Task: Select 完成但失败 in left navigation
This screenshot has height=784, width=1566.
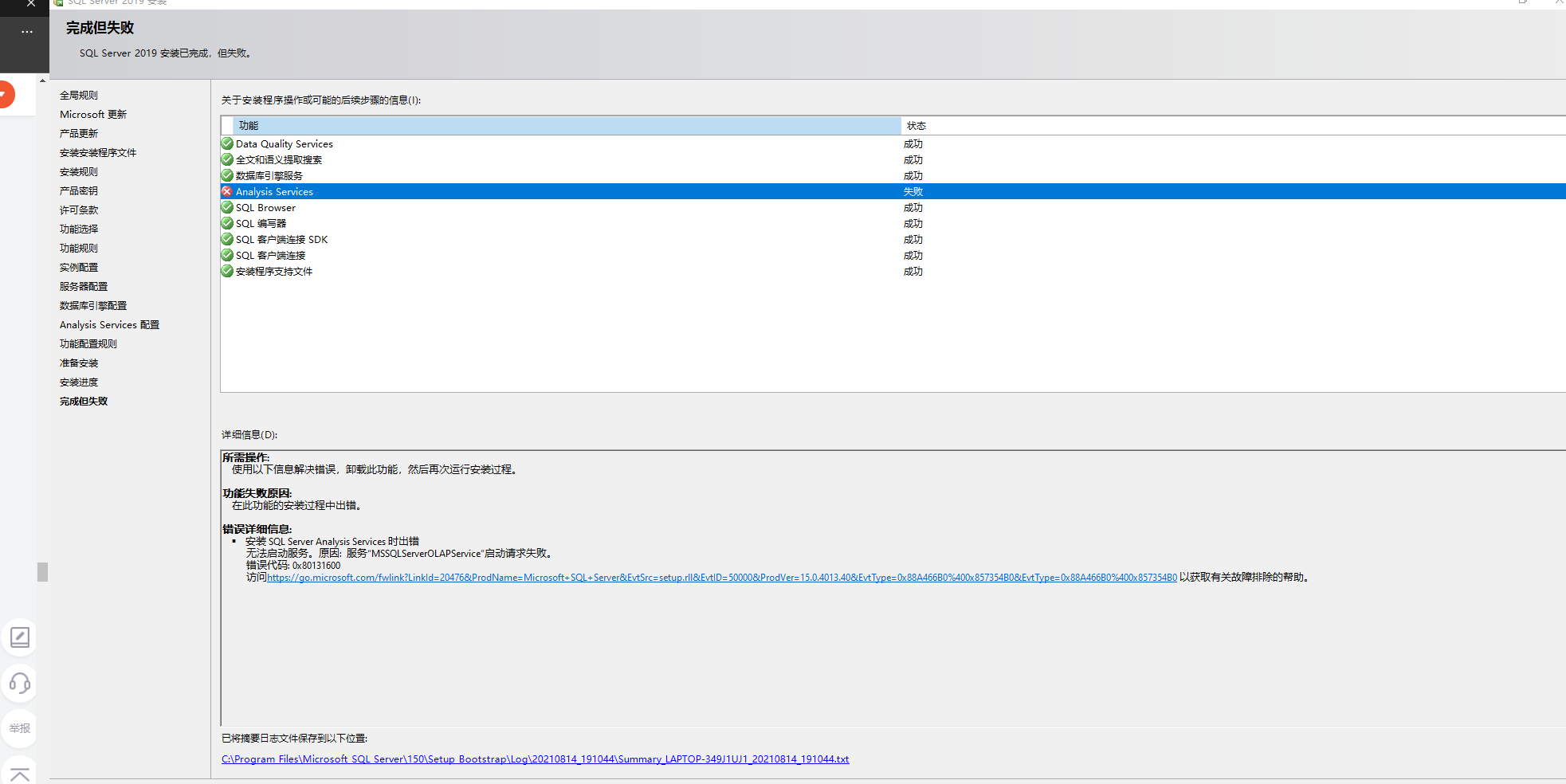Action: click(x=83, y=401)
